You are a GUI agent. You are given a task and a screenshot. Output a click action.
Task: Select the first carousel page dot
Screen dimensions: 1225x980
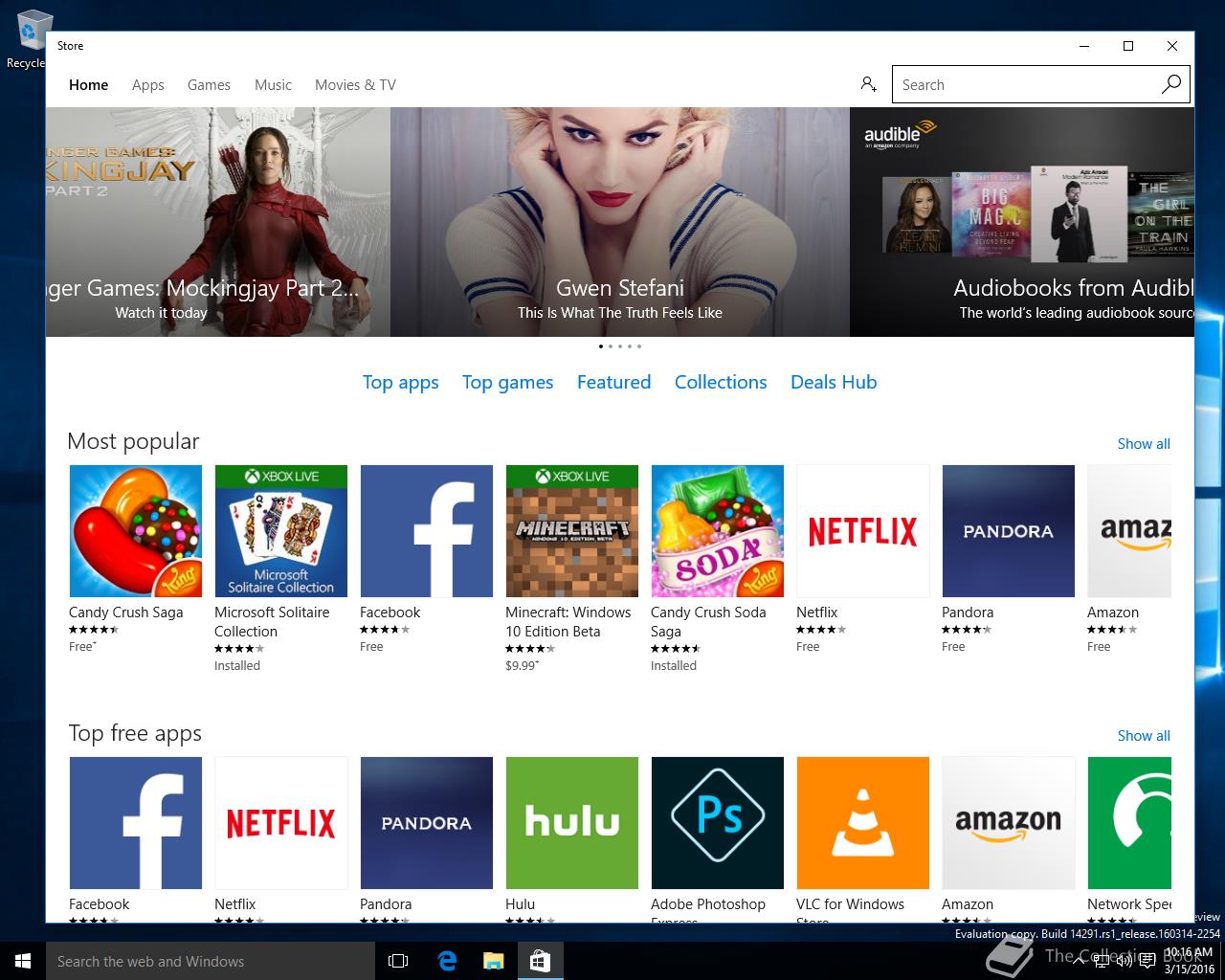click(x=601, y=346)
